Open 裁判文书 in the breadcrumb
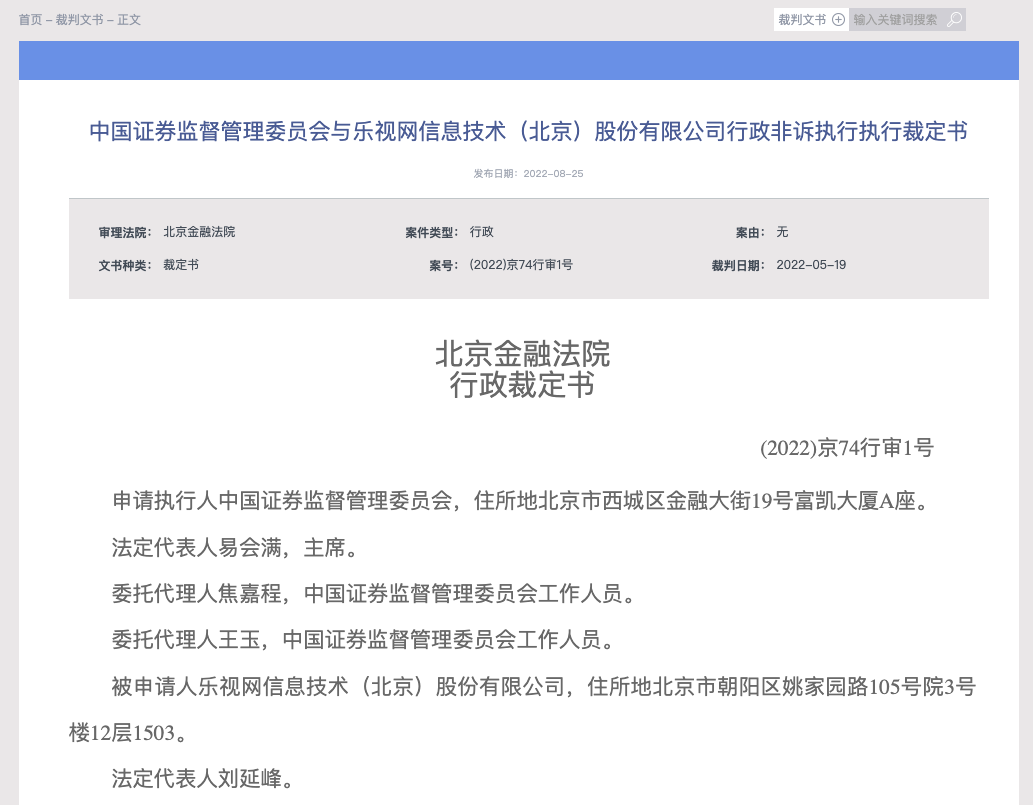The height and width of the screenshot is (805, 1033). (x=80, y=20)
